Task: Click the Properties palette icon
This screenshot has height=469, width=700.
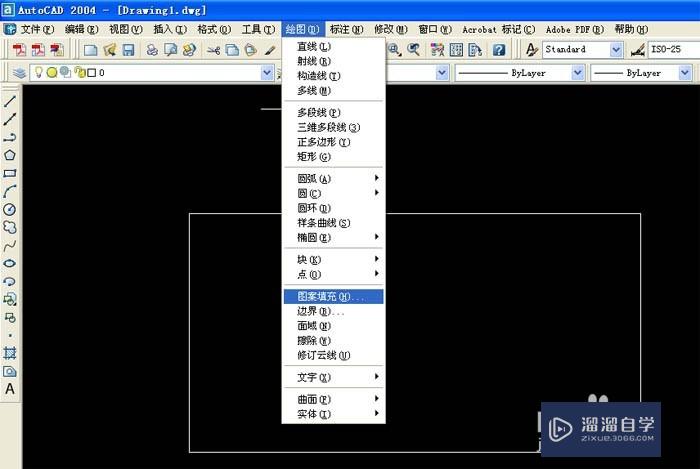Action: click(437, 50)
